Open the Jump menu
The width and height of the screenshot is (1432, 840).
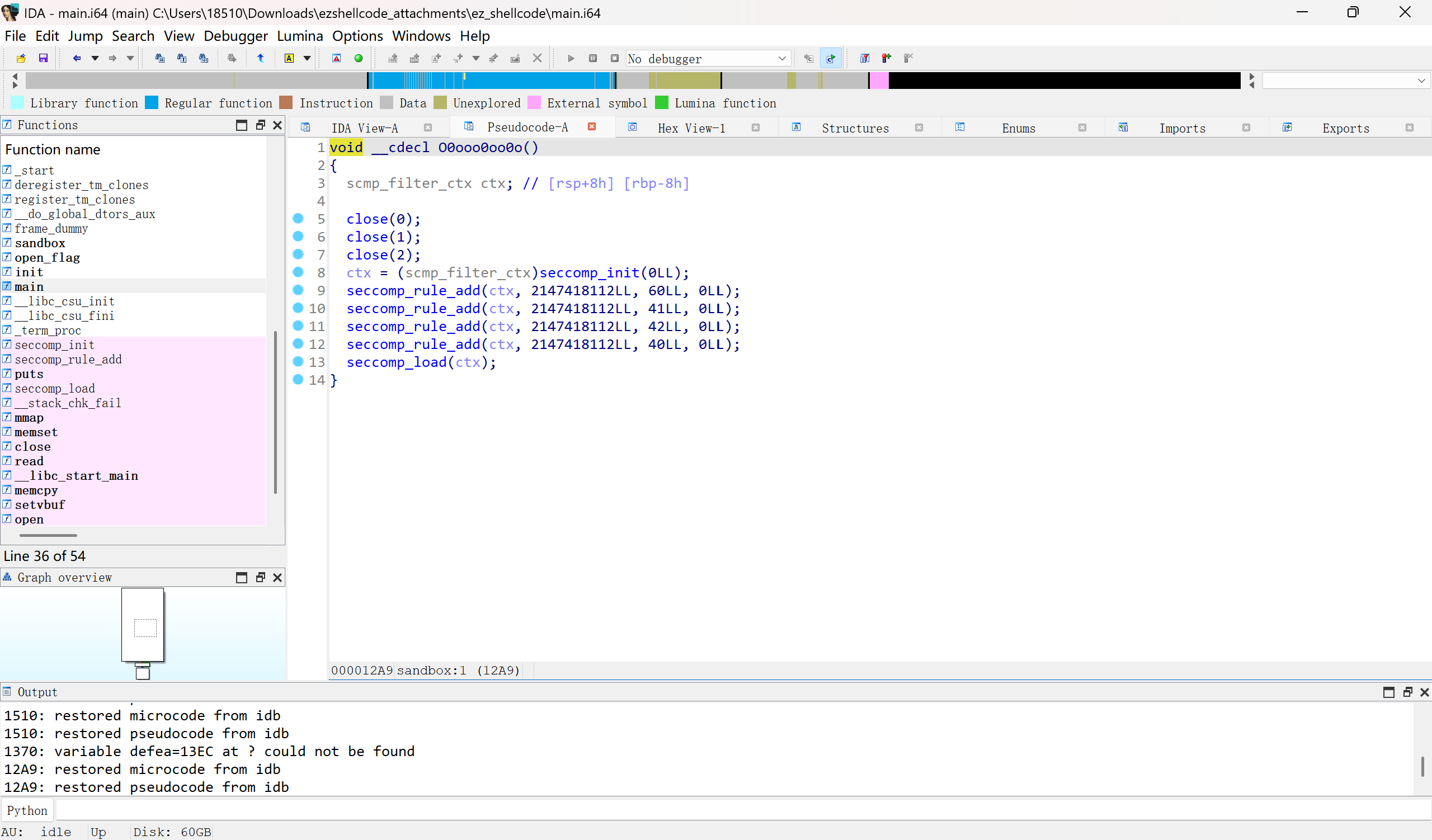click(85, 36)
